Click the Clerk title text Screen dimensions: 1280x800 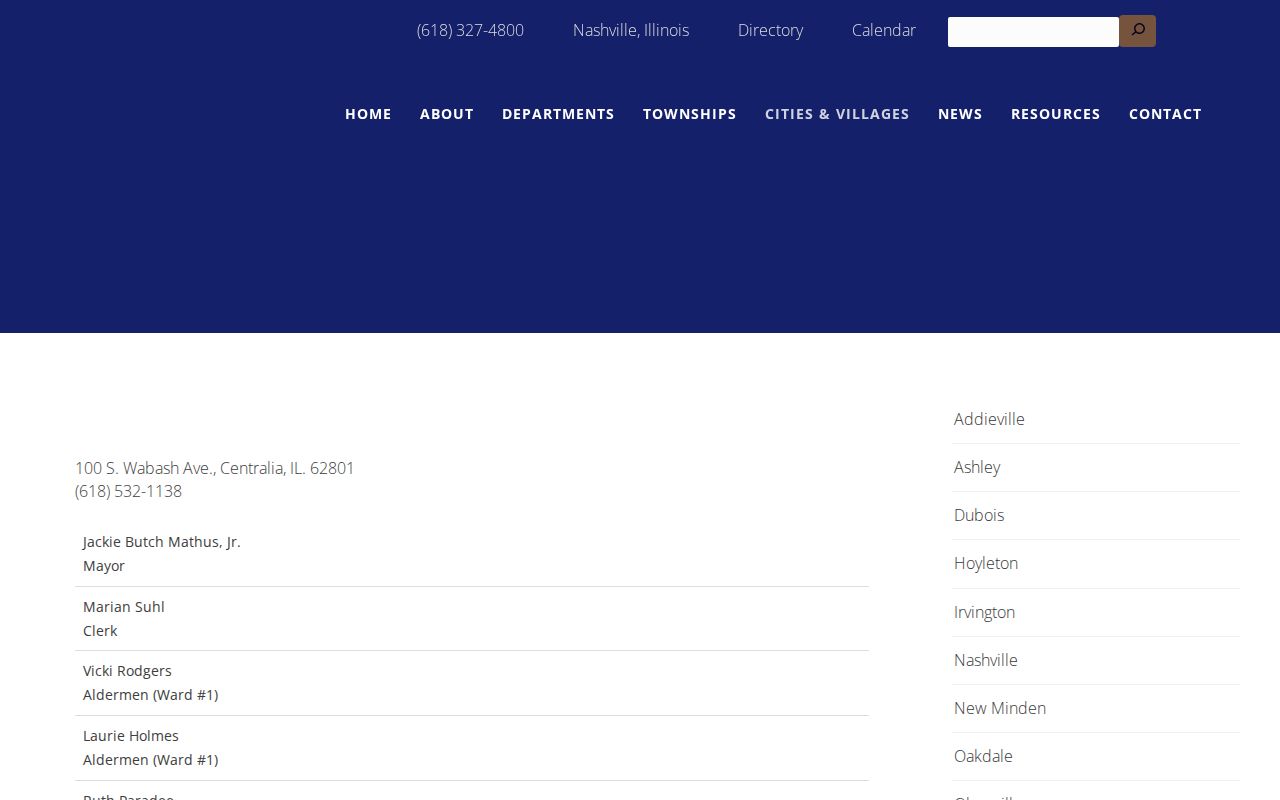(x=100, y=631)
